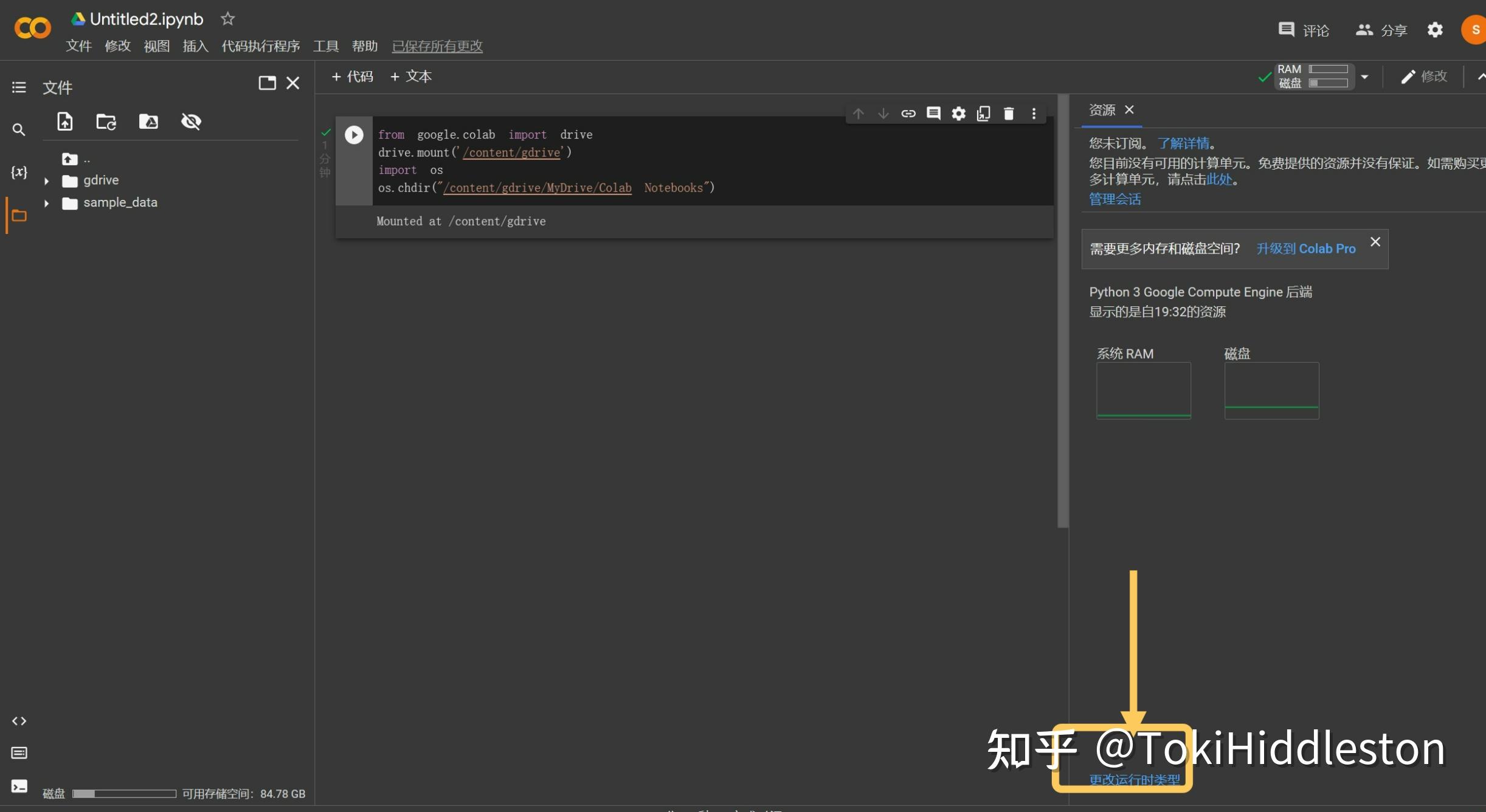The height and width of the screenshot is (812, 1486).
Task: Run the drive mount code cell
Action: (x=353, y=134)
